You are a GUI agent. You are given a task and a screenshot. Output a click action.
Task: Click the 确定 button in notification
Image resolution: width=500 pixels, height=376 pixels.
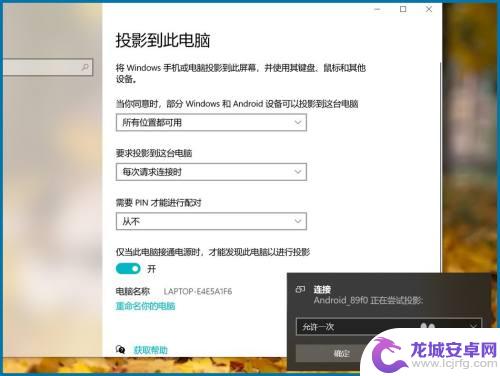coord(341,353)
